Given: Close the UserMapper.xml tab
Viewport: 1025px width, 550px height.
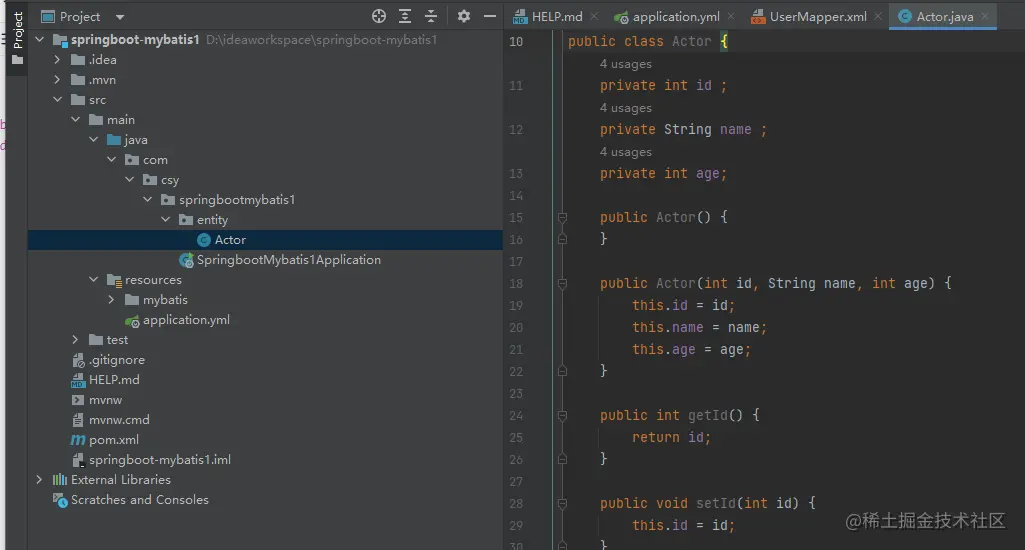Looking at the screenshot, I should click(878, 16).
